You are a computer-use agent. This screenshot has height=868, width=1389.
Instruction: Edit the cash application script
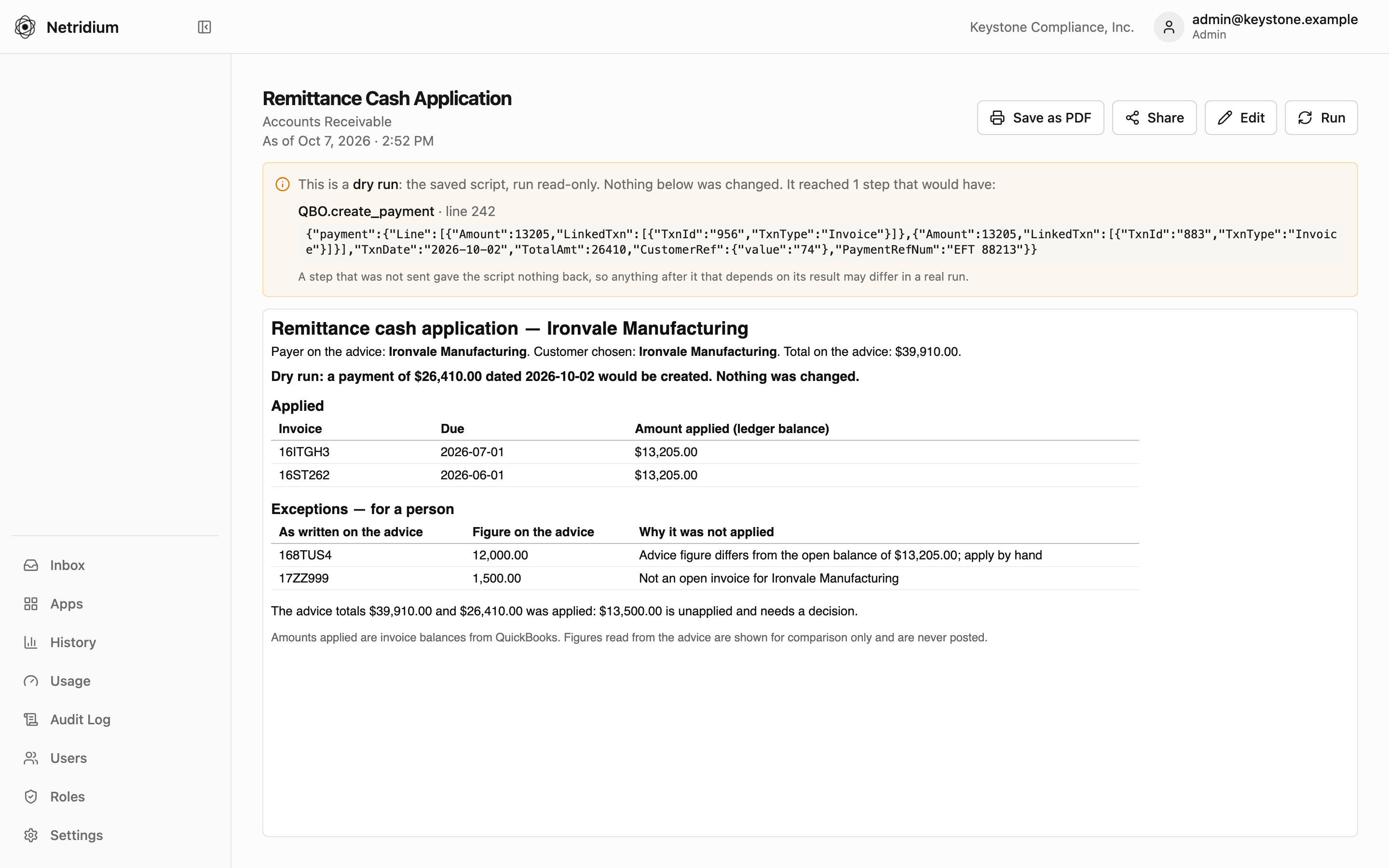point(1240,118)
